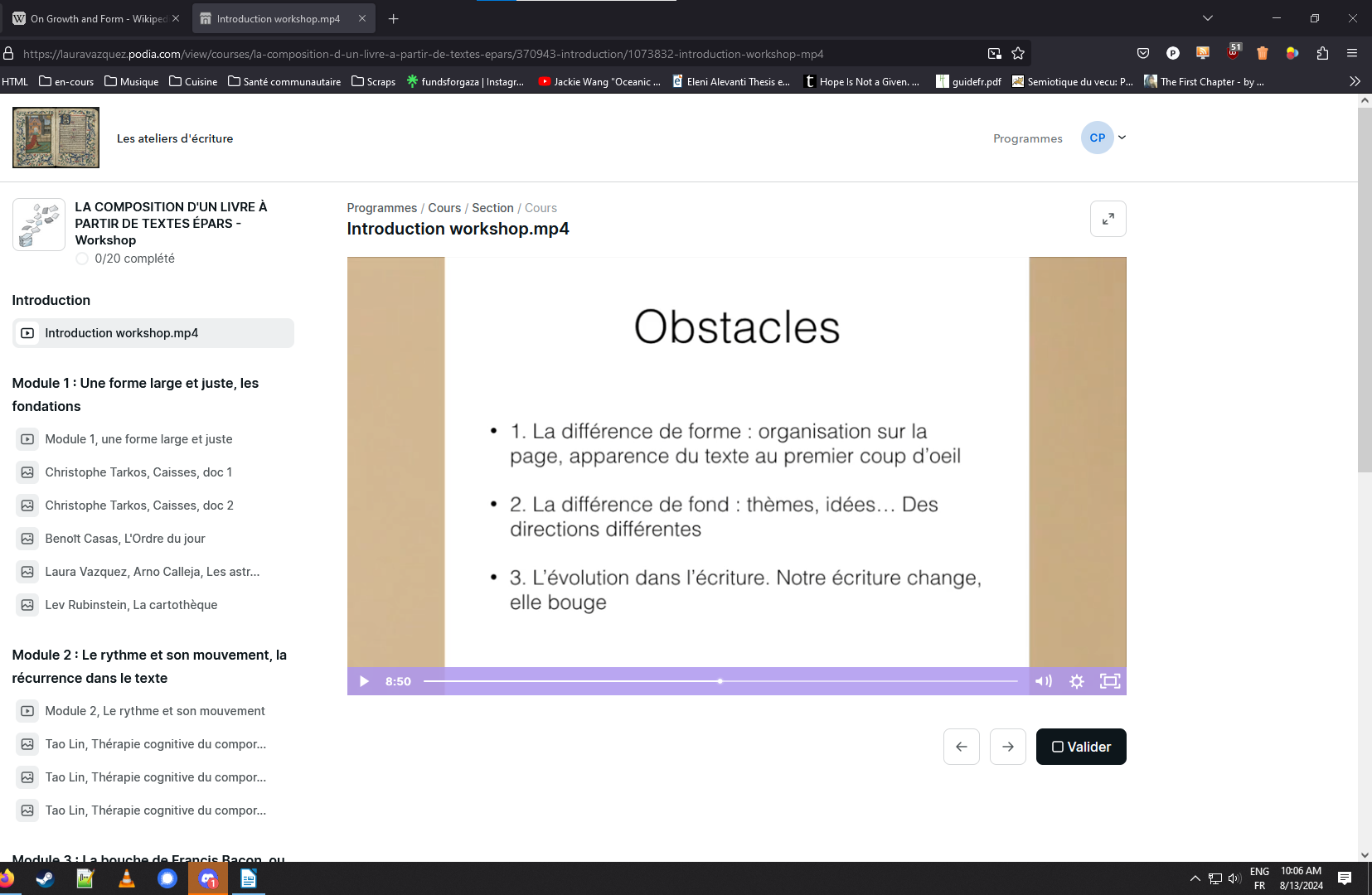Open Steam from the taskbar
1372x895 pixels.
[46, 878]
